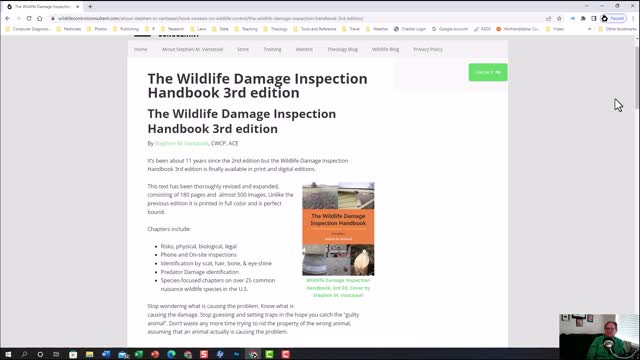The width and height of the screenshot is (640, 360).
Task: Open a new browser tab
Action: click(90, 7)
